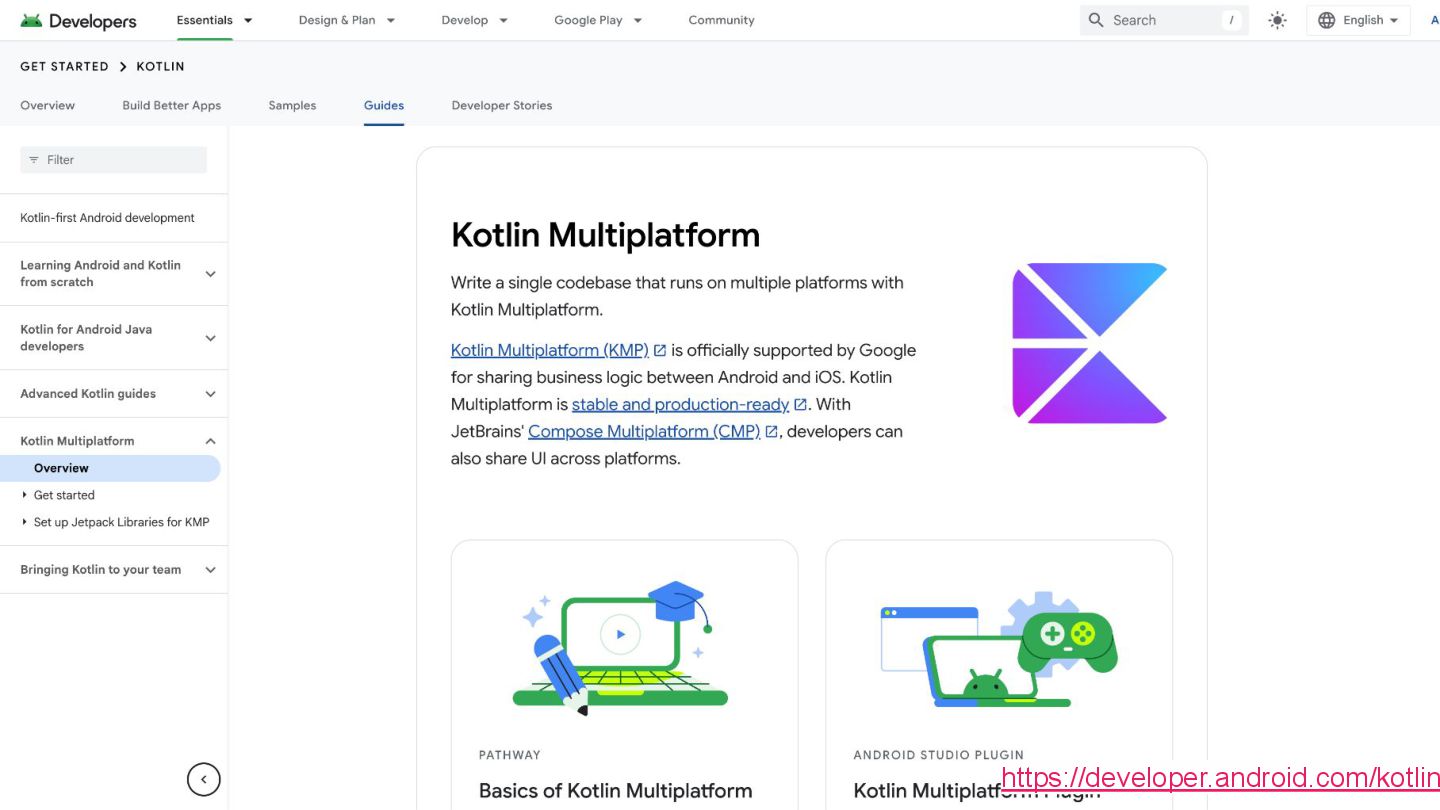This screenshot has width=1440, height=810.
Task: Expand the Get started tree item
Action: click(25, 495)
